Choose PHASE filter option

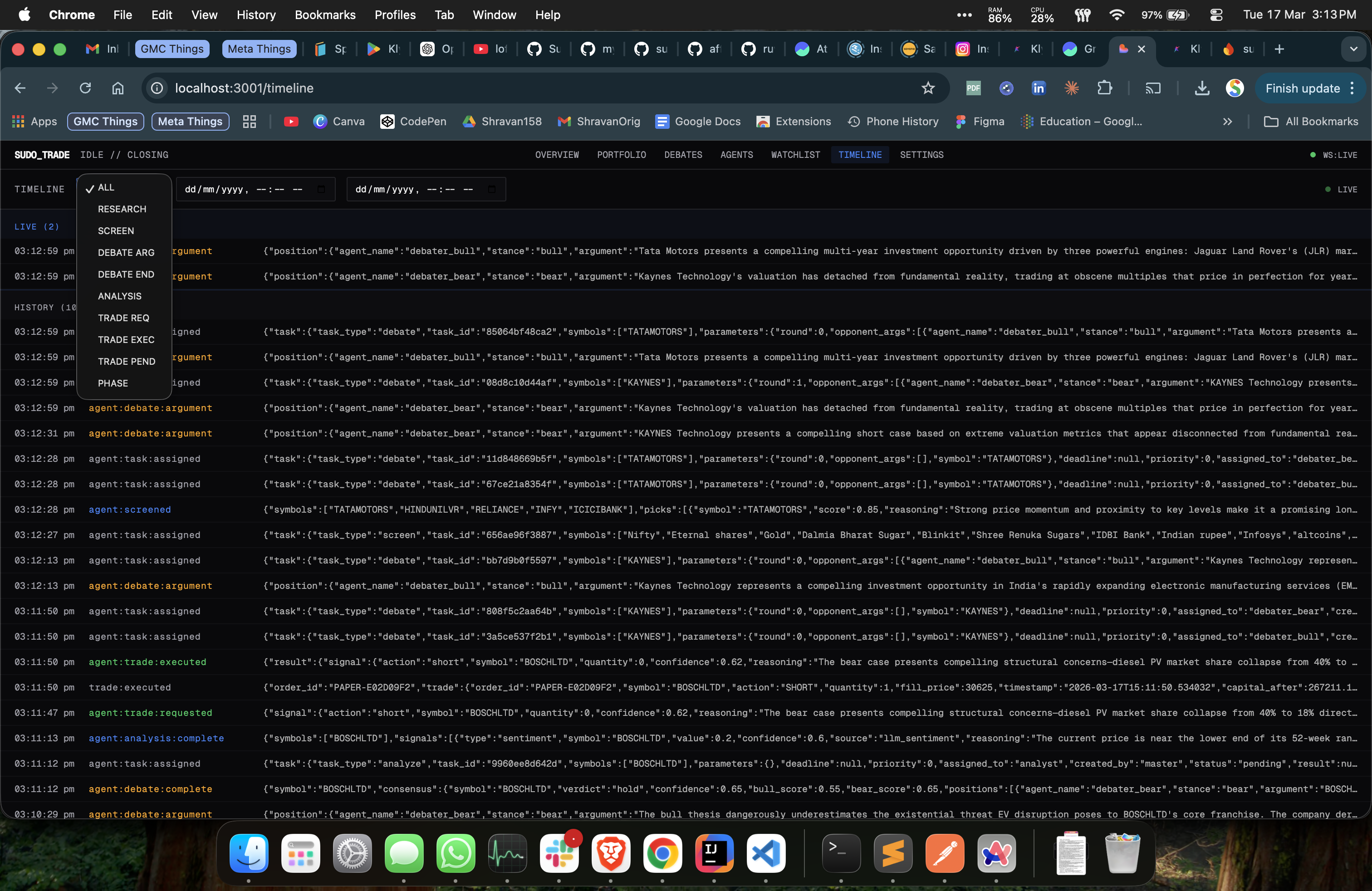(x=113, y=383)
